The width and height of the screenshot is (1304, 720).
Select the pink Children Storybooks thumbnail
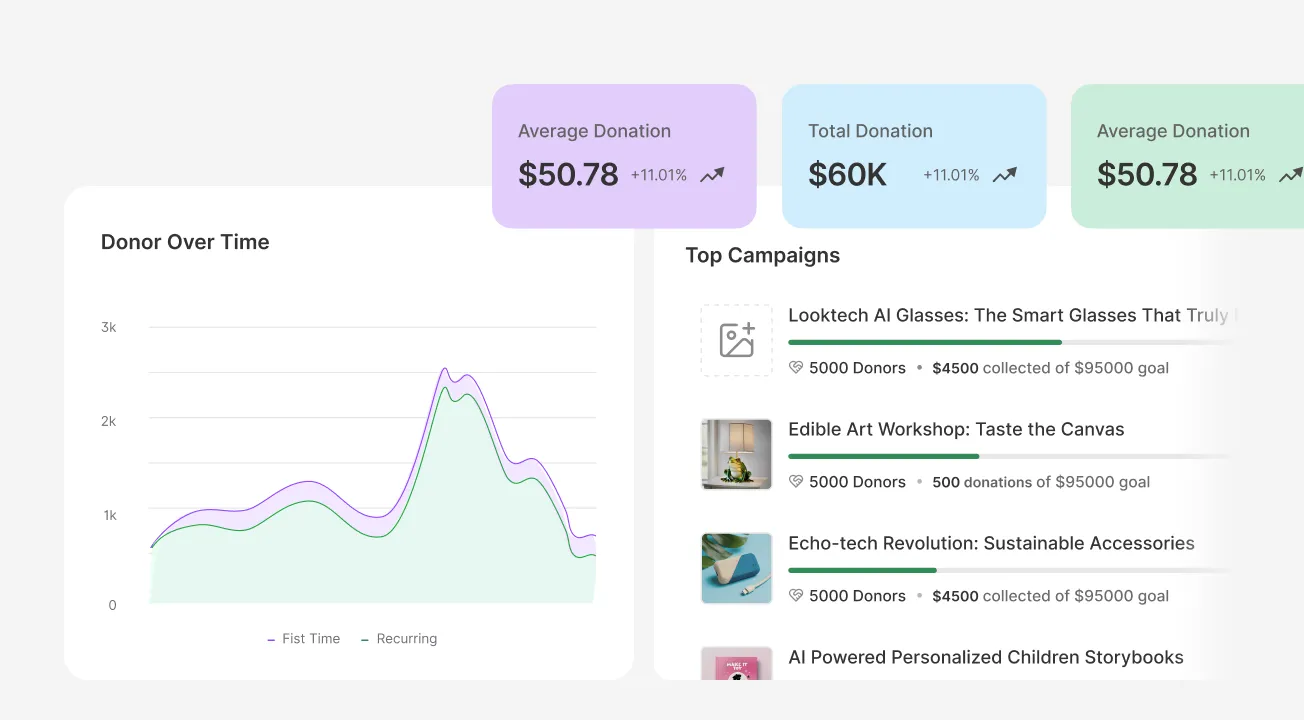pyautogui.click(x=737, y=664)
